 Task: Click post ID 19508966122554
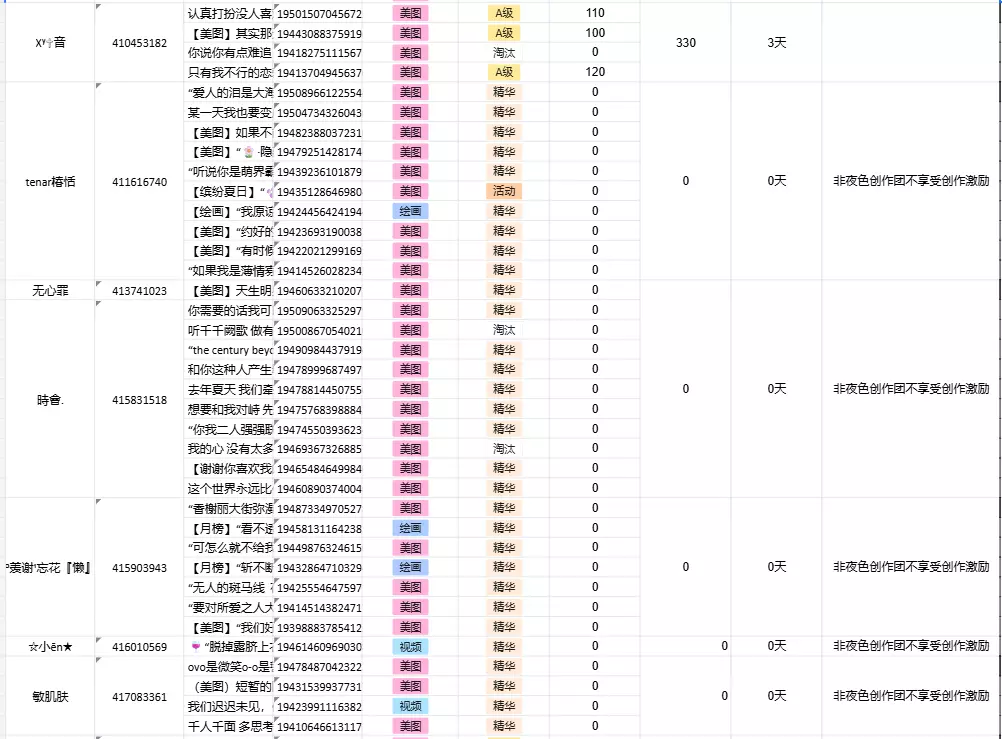tap(319, 93)
